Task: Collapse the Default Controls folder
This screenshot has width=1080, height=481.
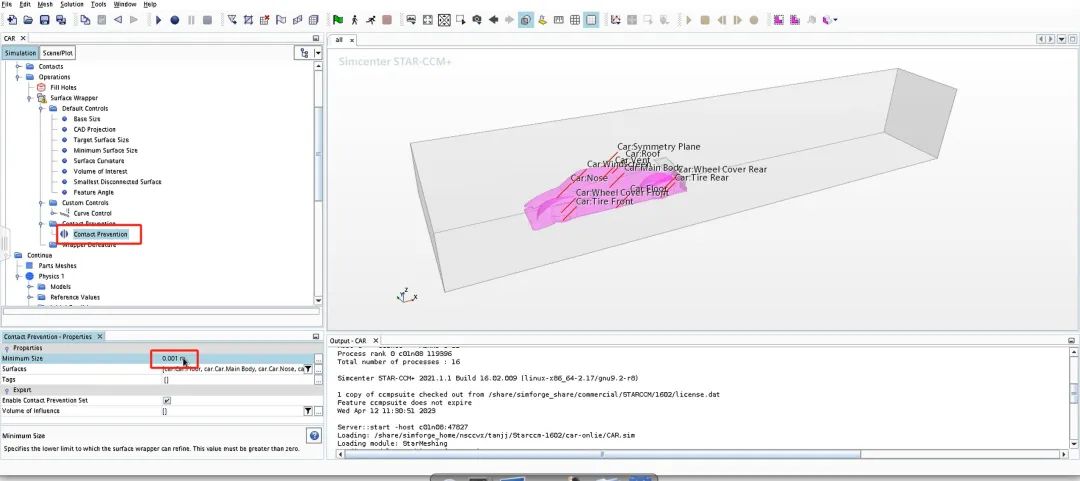Action: tap(42, 108)
